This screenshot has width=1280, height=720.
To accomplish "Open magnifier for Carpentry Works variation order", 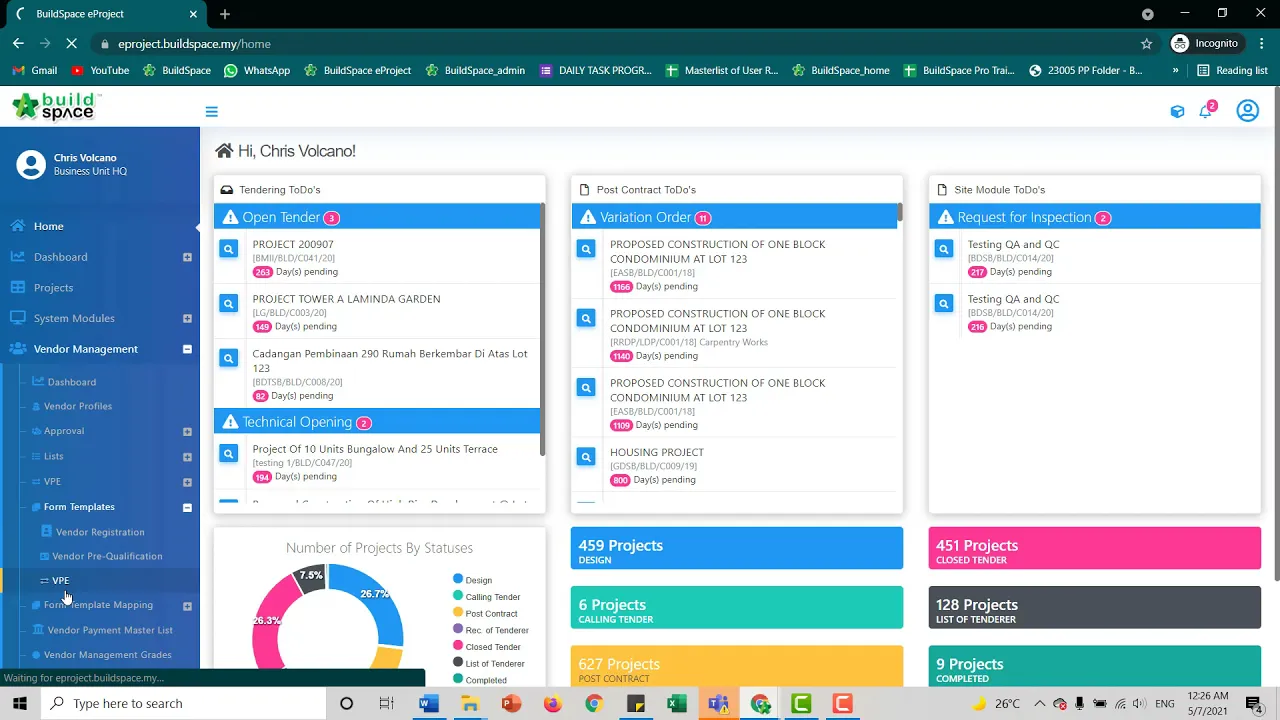I will point(586,318).
